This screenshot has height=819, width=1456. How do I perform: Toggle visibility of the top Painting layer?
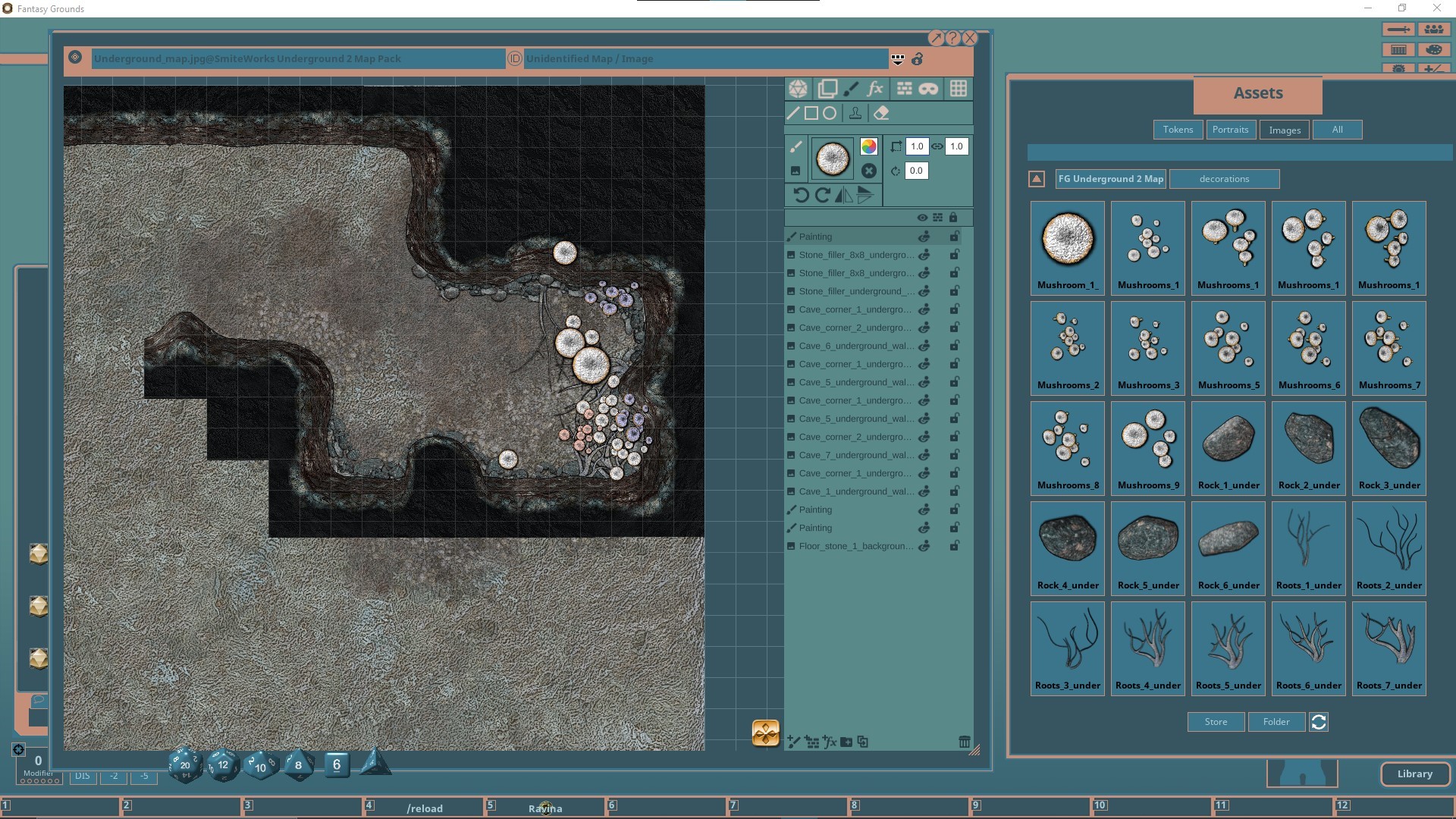924,237
